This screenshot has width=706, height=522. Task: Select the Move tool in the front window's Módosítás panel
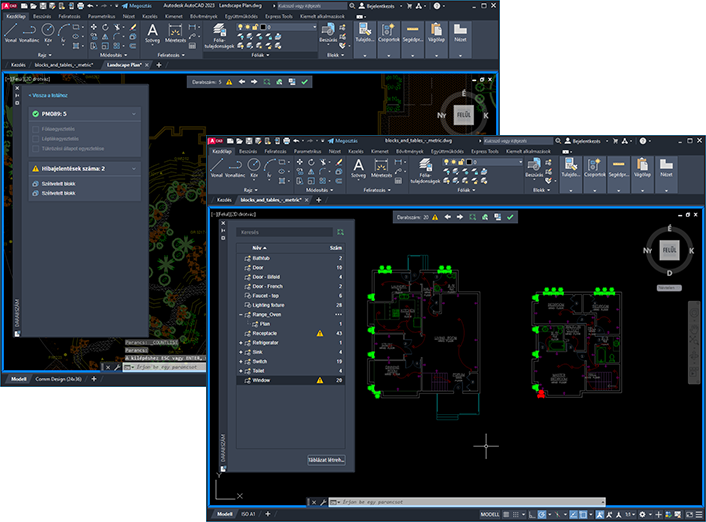300,162
